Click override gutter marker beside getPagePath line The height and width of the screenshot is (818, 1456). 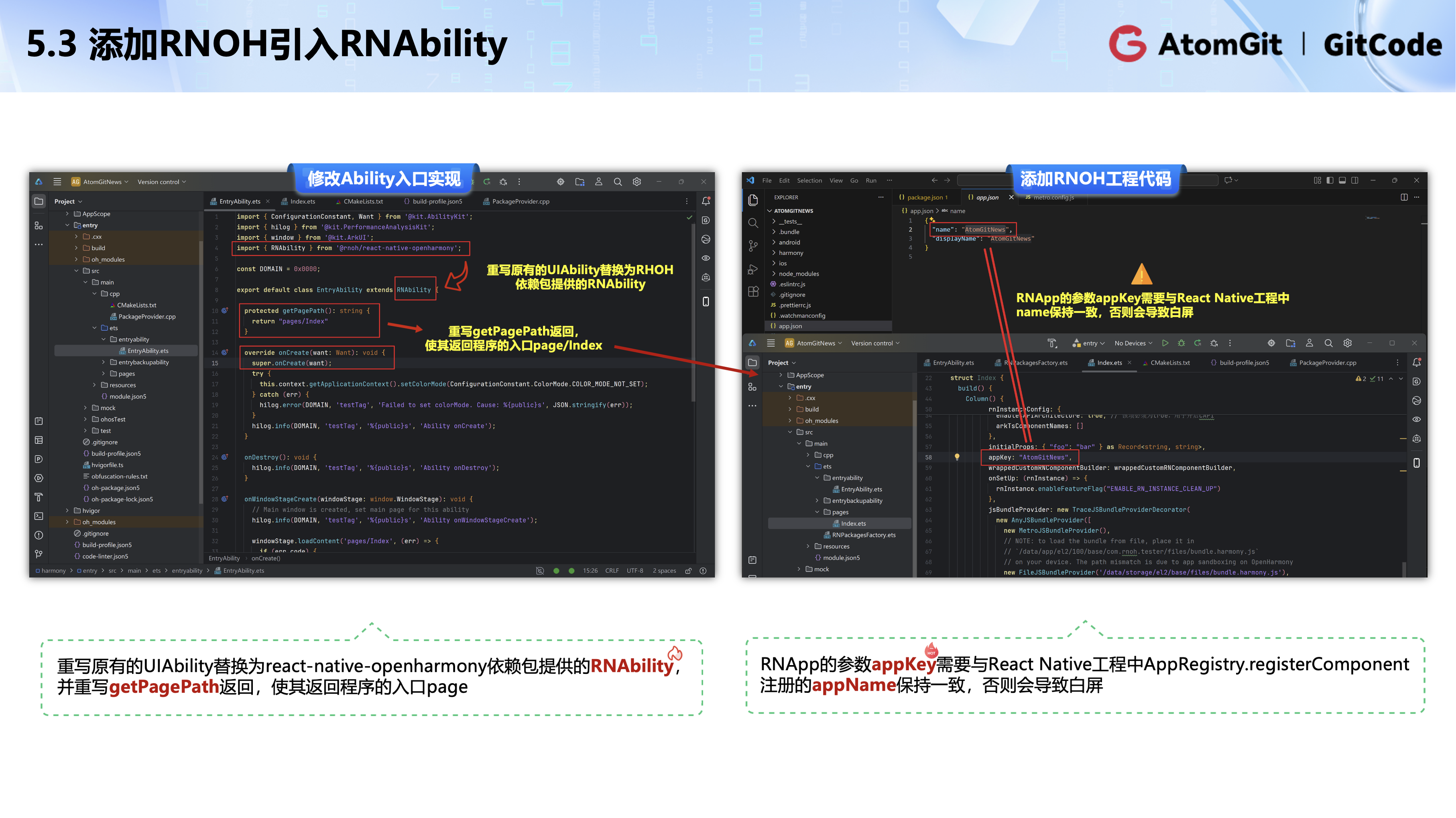click(224, 310)
